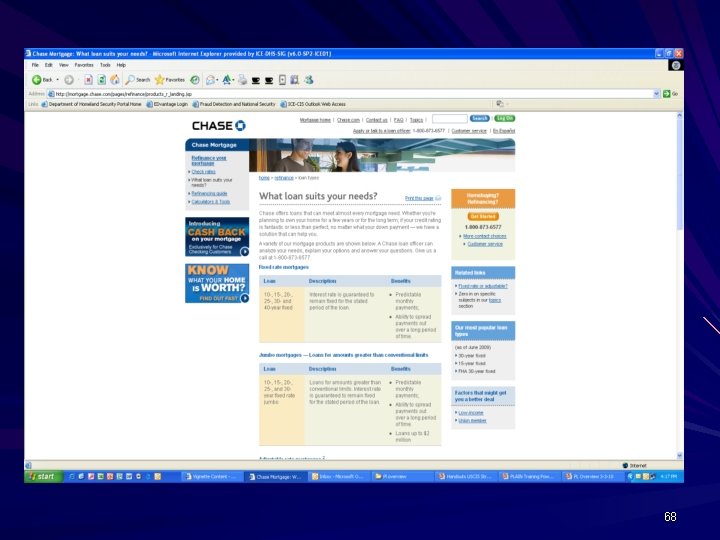
Task: Click the More contact choices link
Action: pos(484,236)
